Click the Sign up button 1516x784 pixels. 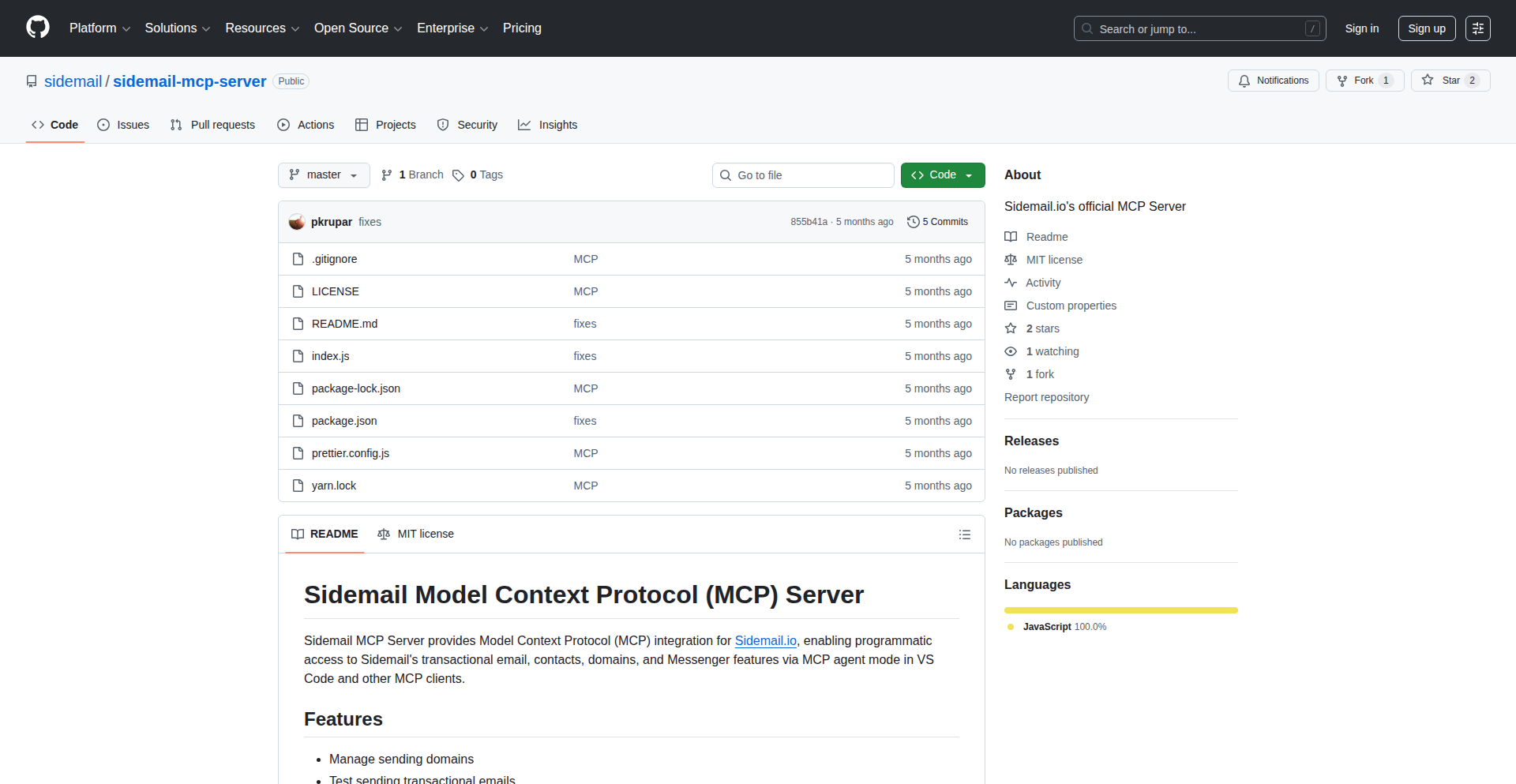click(1426, 28)
